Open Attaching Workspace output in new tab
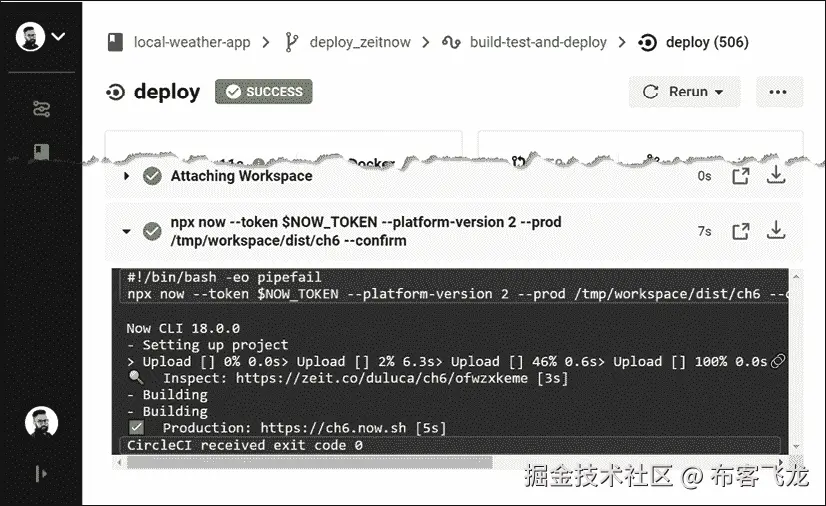This screenshot has height=506, width=826. 741,176
